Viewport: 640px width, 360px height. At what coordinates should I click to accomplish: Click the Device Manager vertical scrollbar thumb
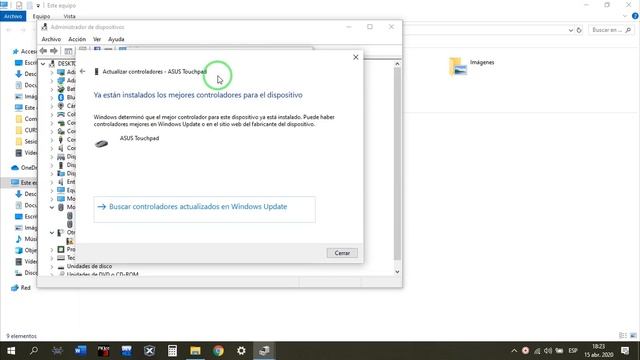click(x=397, y=163)
